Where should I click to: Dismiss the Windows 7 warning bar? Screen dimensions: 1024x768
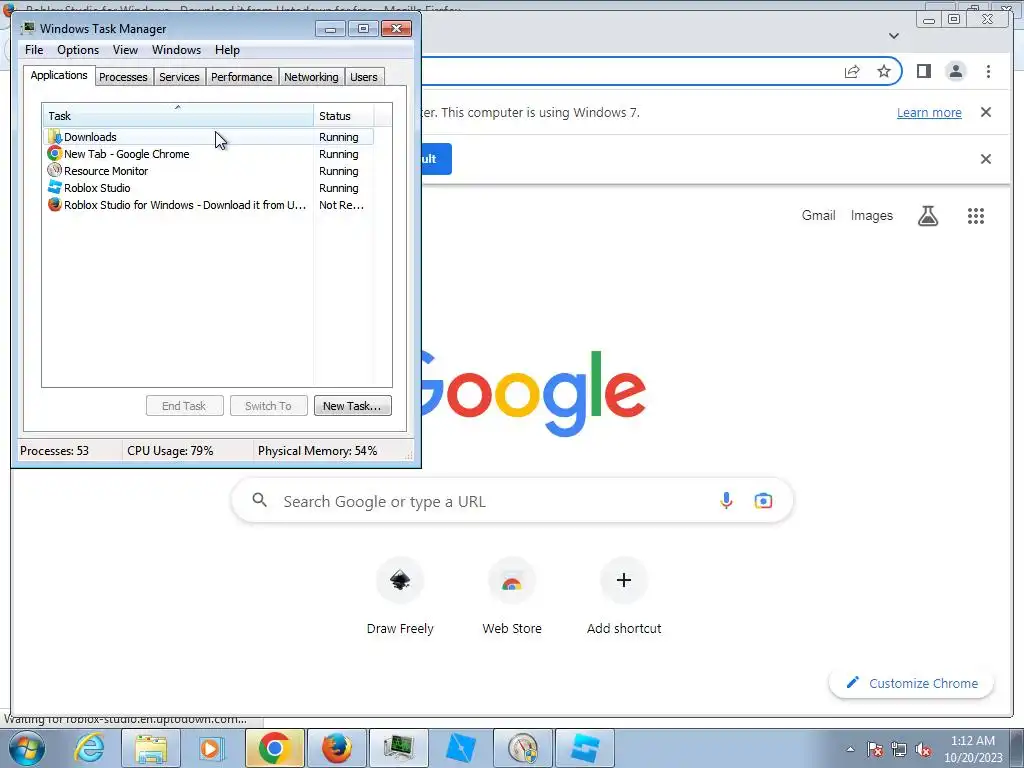pos(986,112)
